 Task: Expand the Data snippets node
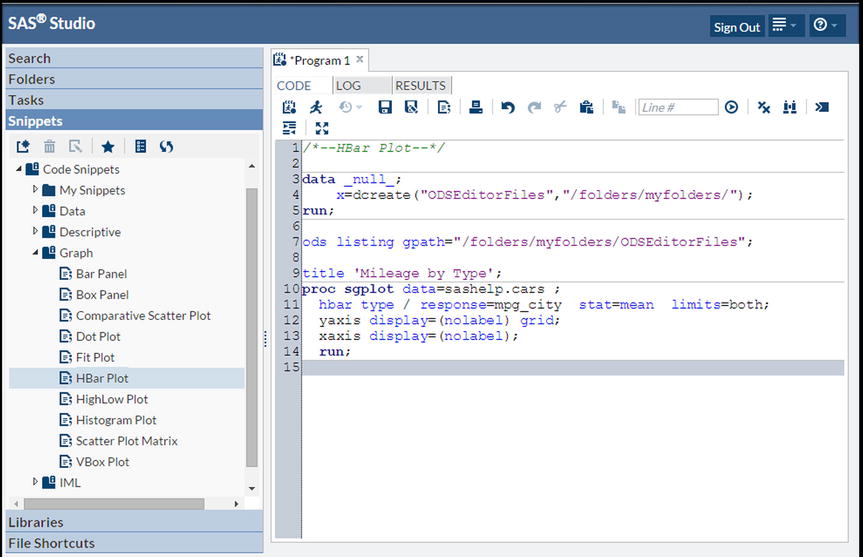point(35,210)
